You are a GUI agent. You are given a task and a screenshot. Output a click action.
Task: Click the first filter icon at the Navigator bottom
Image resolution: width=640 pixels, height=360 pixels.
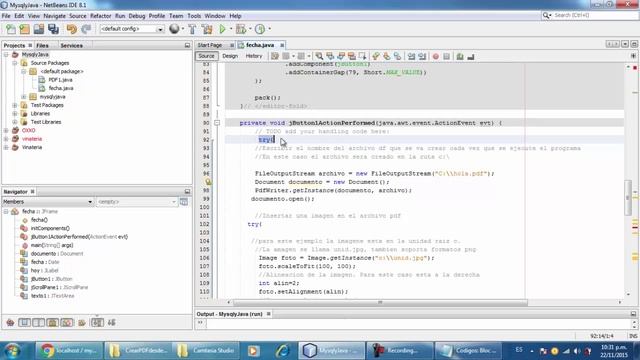coord(10,322)
